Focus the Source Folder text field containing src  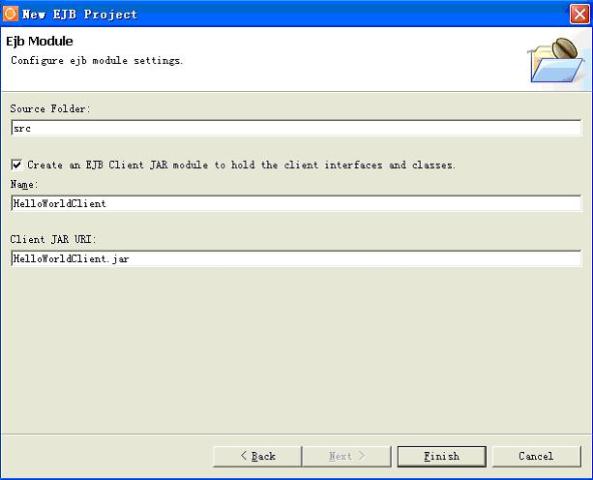click(296, 128)
